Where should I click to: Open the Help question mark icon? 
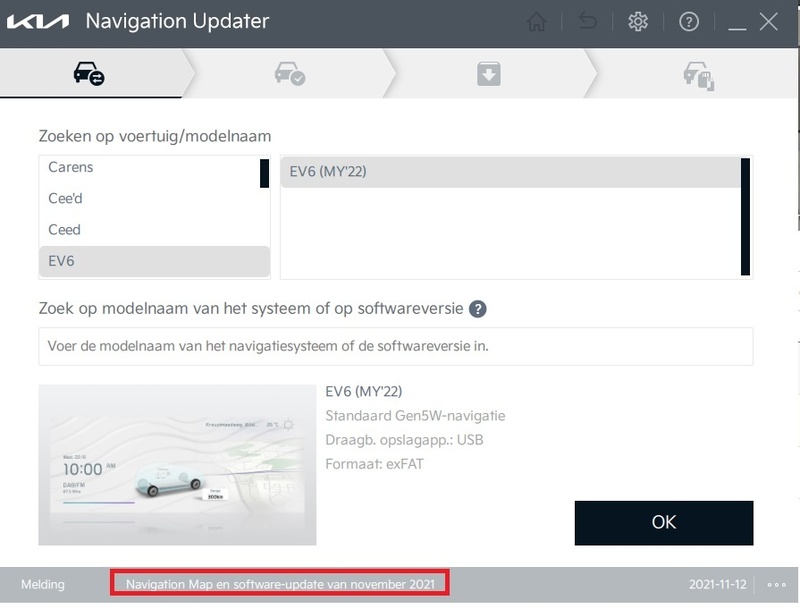pos(689,21)
